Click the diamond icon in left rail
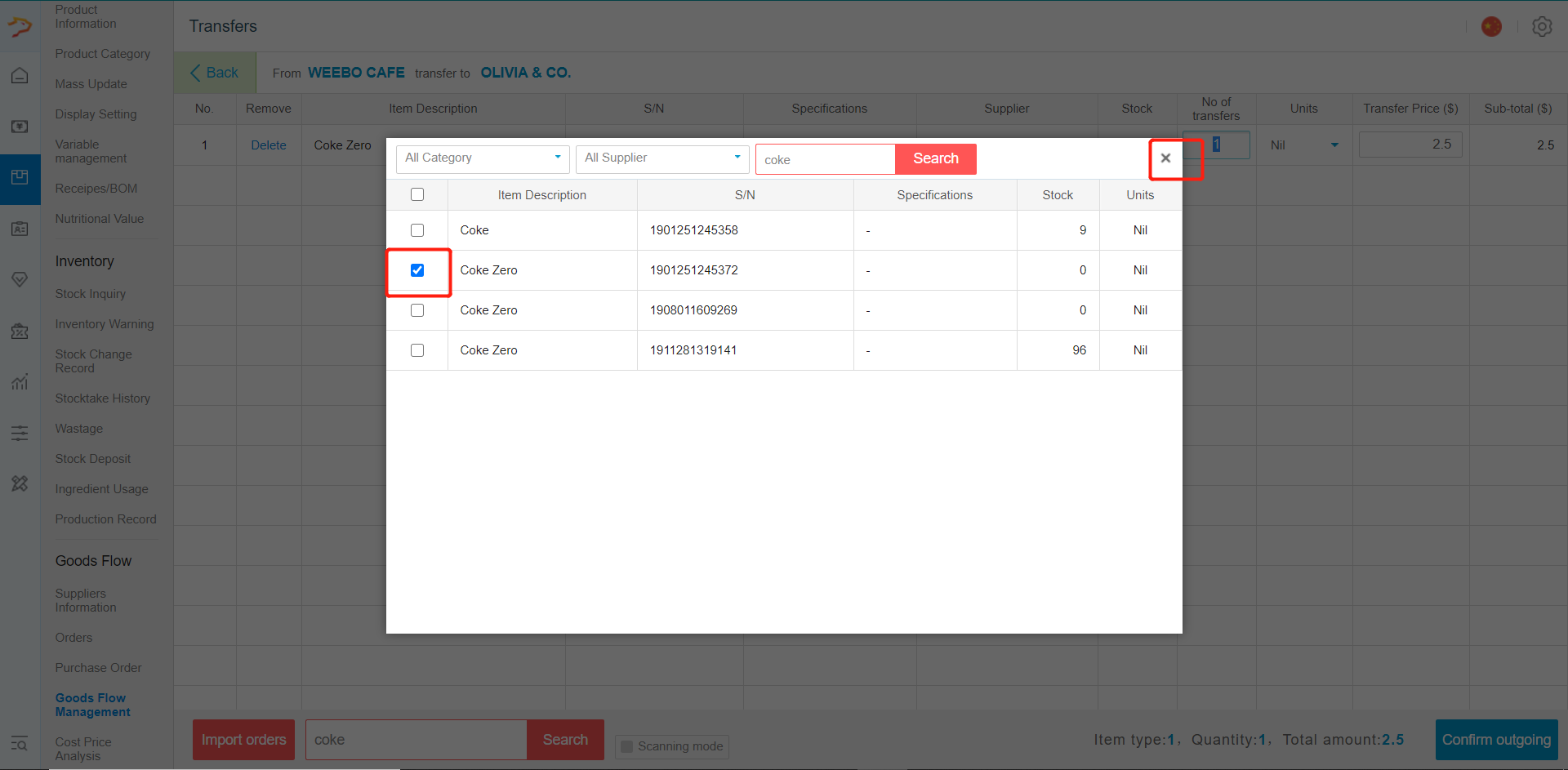The height and width of the screenshot is (770, 1568). pyautogui.click(x=20, y=279)
